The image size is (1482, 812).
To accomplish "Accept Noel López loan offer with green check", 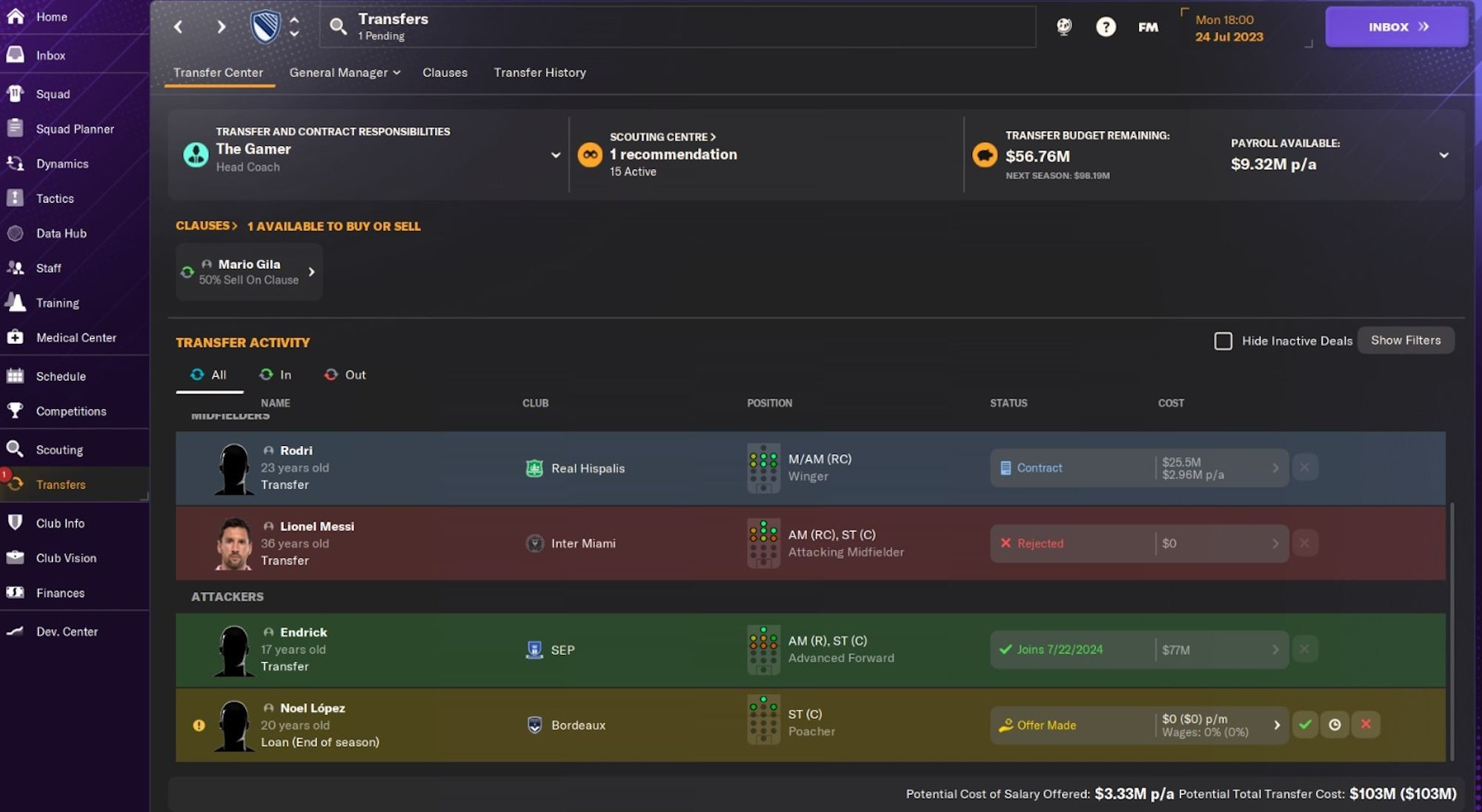I will point(1305,725).
